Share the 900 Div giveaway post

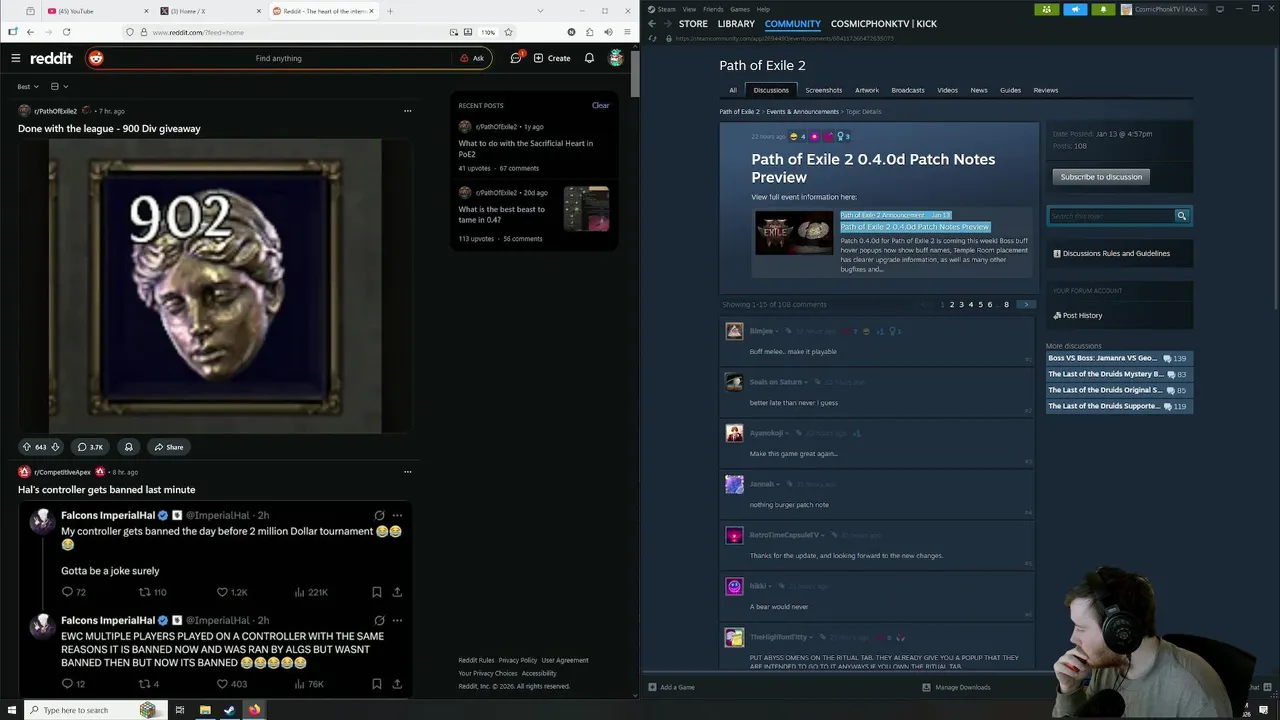pyautogui.click(x=168, y=447)
